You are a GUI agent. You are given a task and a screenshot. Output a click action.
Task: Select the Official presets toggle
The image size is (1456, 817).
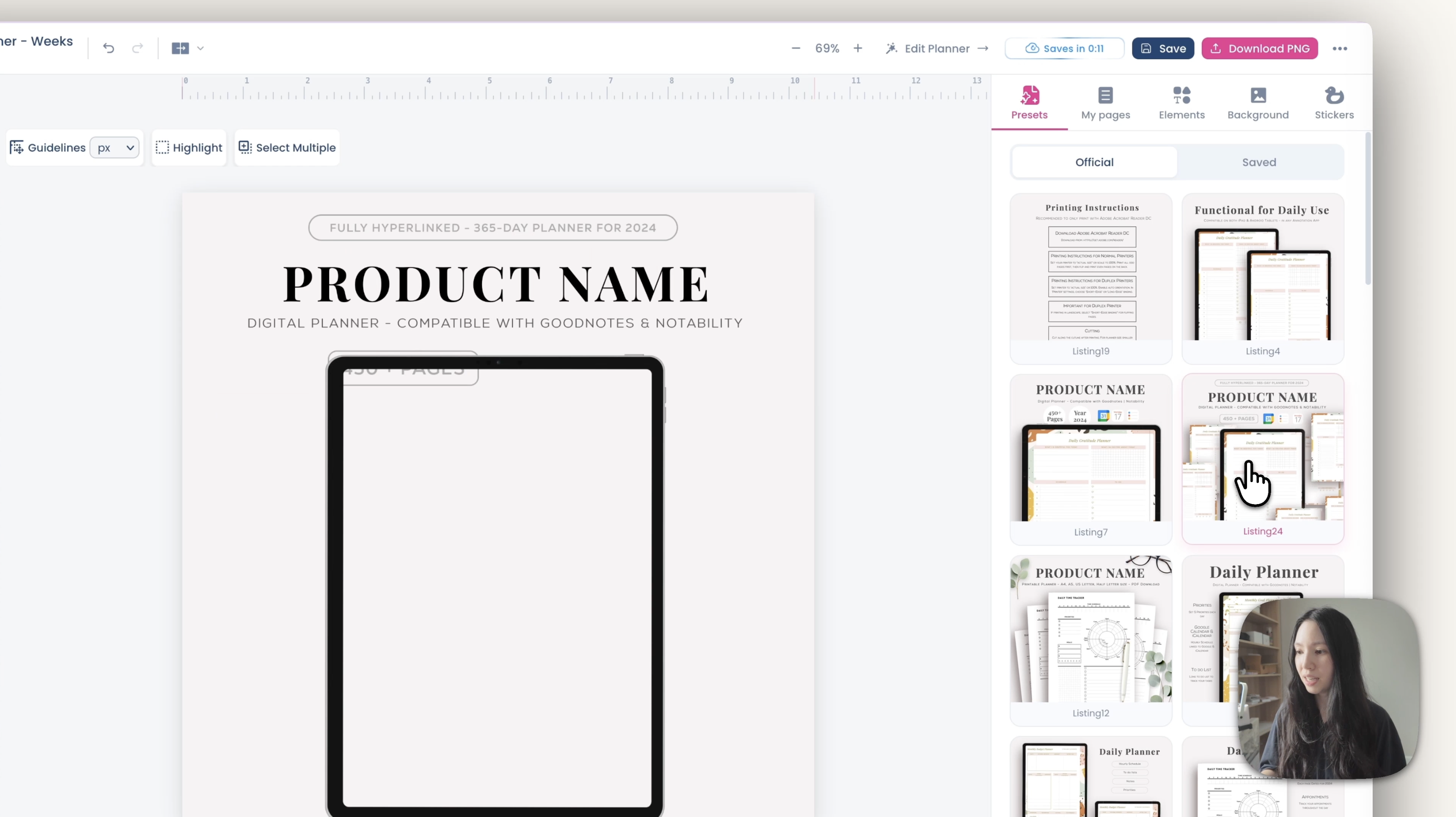(x=1094, y=162)
